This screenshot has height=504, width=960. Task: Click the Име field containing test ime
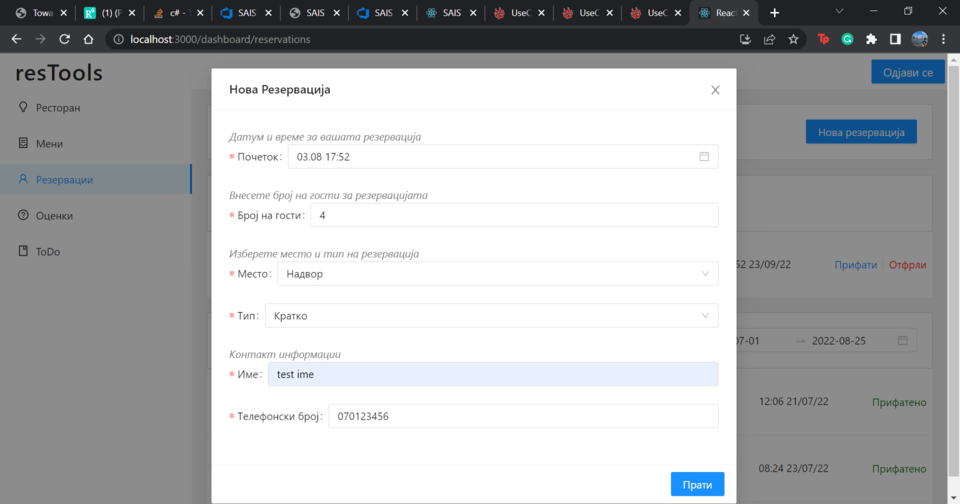pos(492,374)
